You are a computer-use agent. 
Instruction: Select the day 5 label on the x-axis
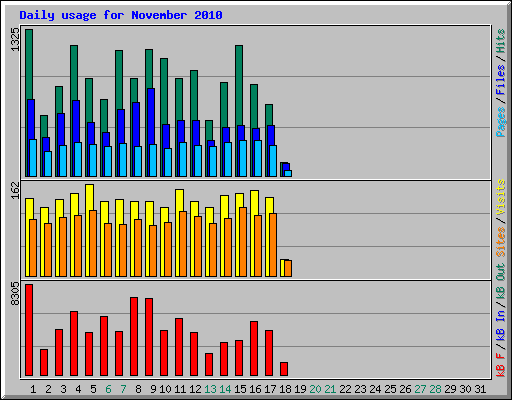point(93,389)
